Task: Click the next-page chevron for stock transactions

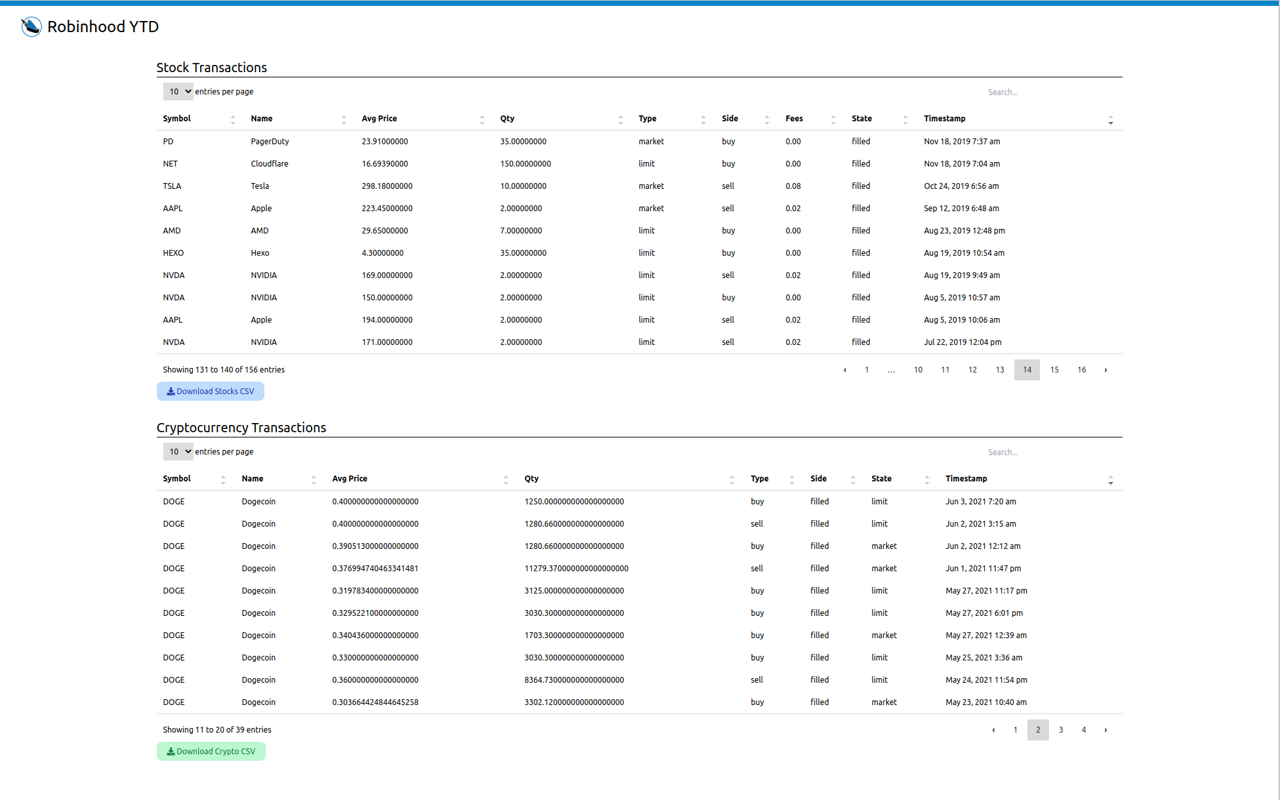Action: pos(1106,369)
